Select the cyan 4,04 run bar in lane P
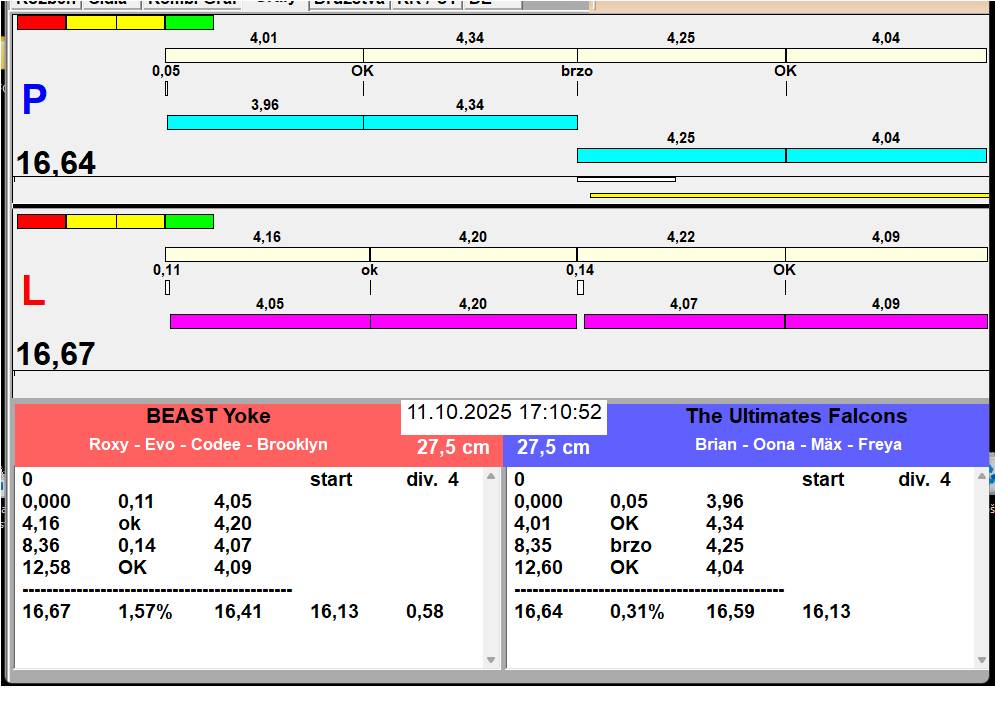Image resolution: width=995 pixels, height=716 pixels. (886, 155)
